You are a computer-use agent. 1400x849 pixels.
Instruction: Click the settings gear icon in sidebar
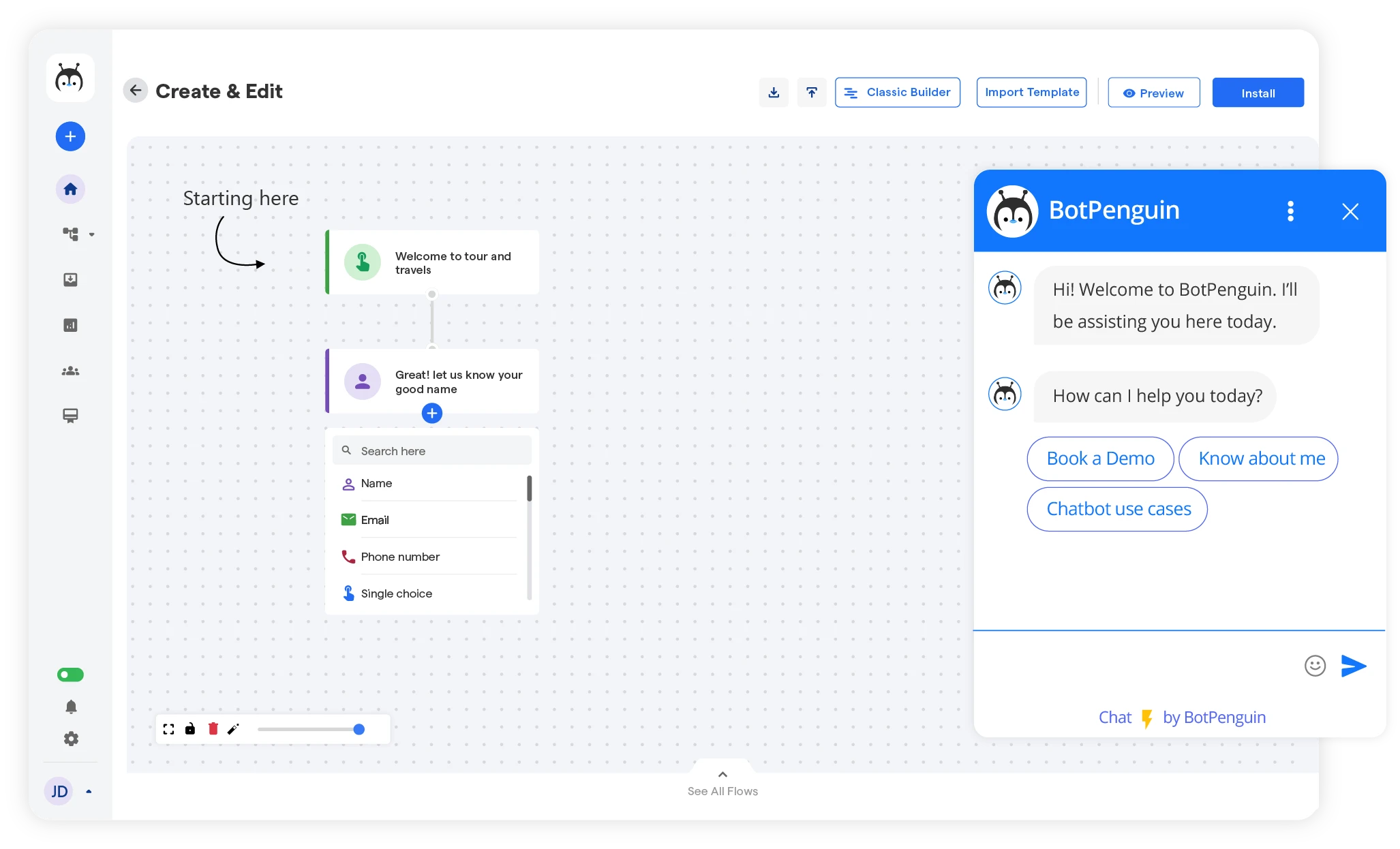[x=71, y=740]
